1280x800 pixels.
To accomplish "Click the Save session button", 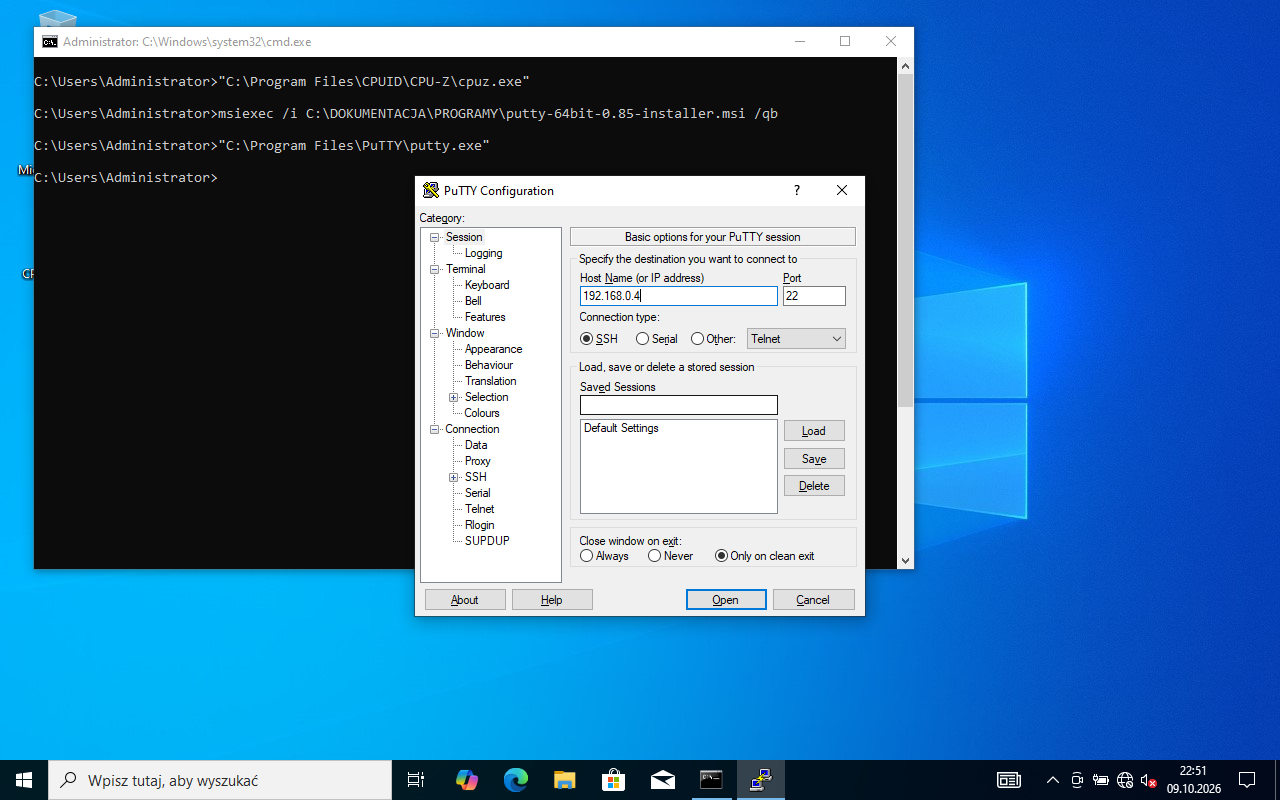I will 814,459.
